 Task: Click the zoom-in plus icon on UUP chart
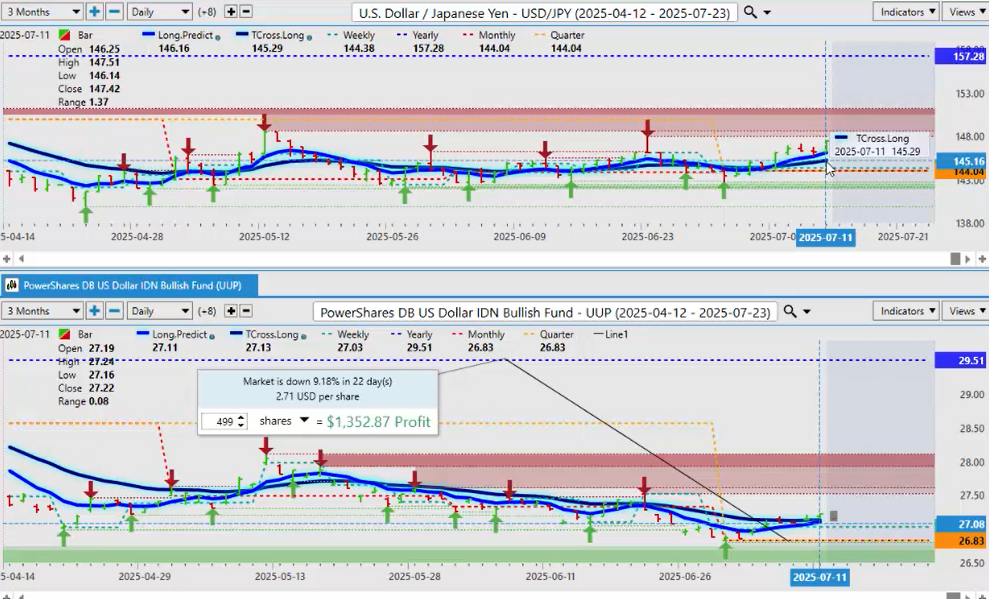point(95,311)
